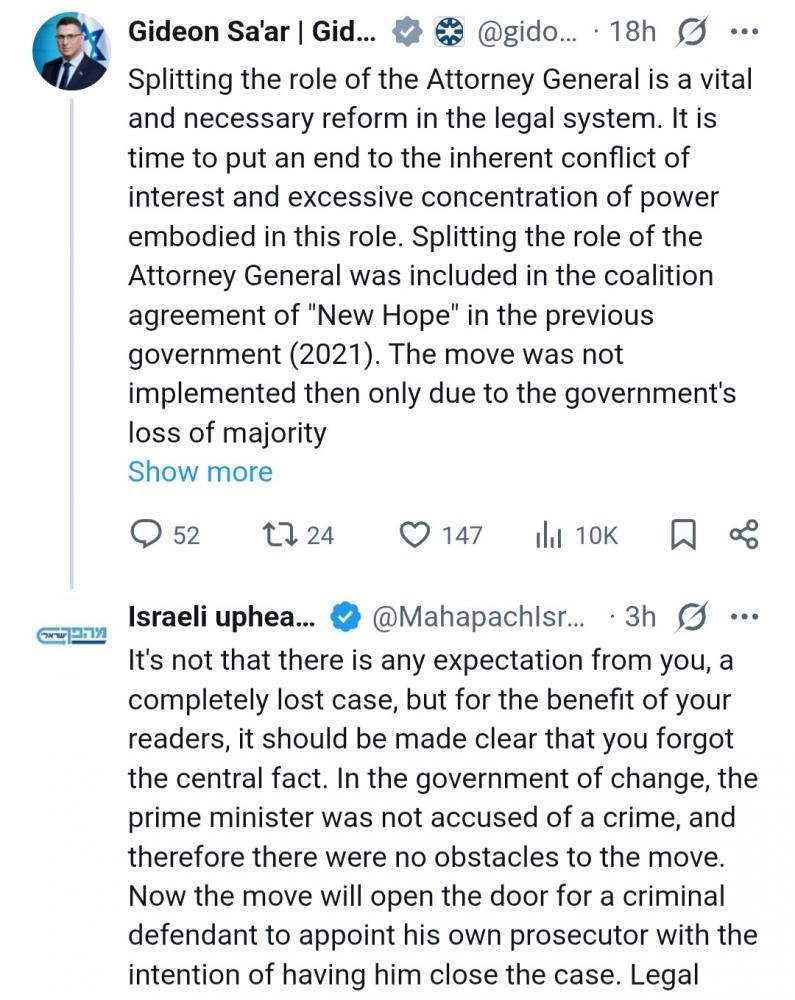Click the verified badge beside Israeli upheaval
Image resolution: width=795 pixels, height=1000 pixels.
tap(345, 617)
